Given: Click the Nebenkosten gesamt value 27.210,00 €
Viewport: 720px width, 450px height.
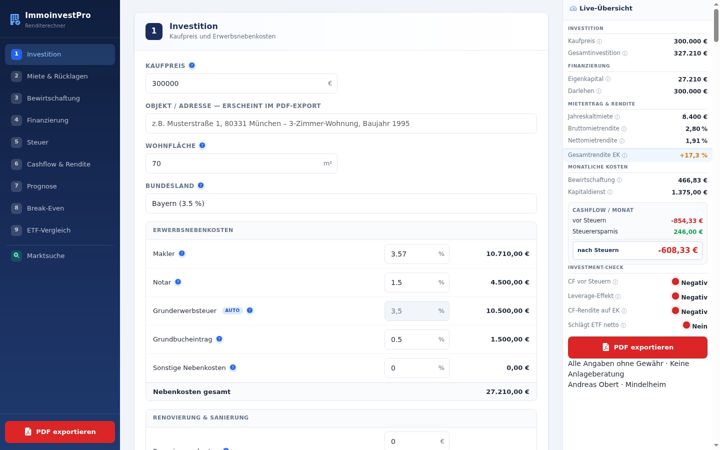Looking at the screenshot, I should click(x=507, y=392).
